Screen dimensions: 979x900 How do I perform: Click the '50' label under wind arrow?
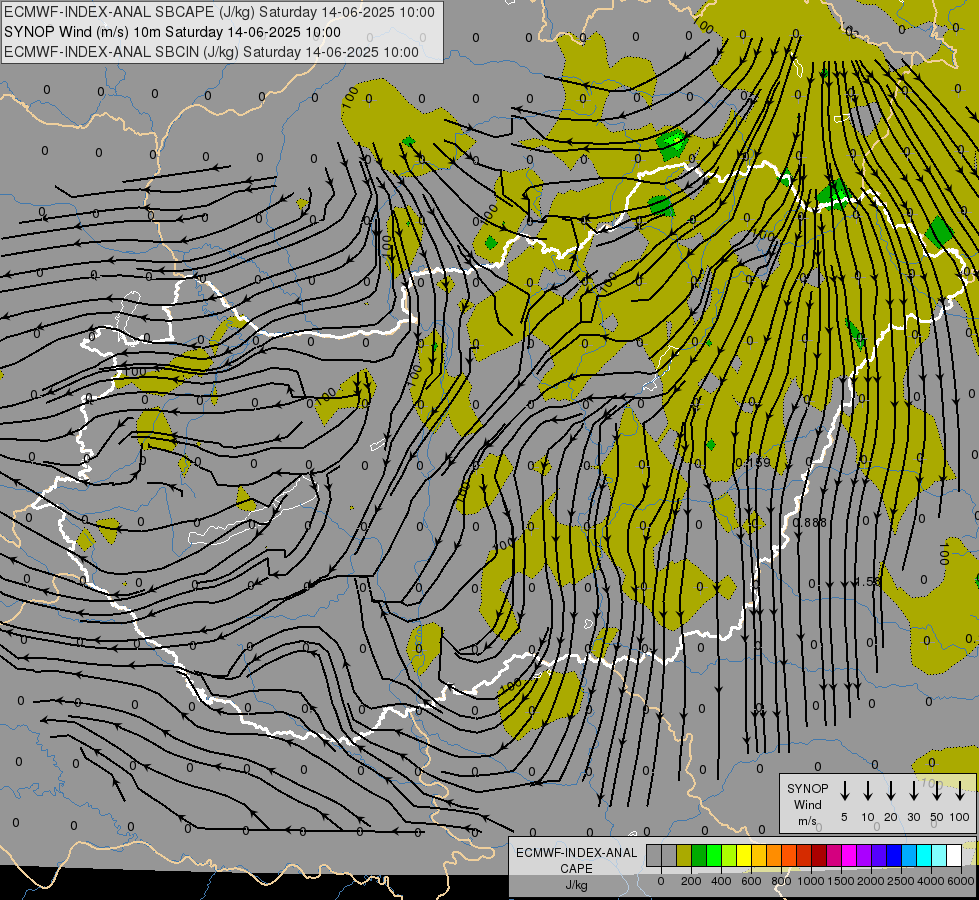[x=937, y=817]
